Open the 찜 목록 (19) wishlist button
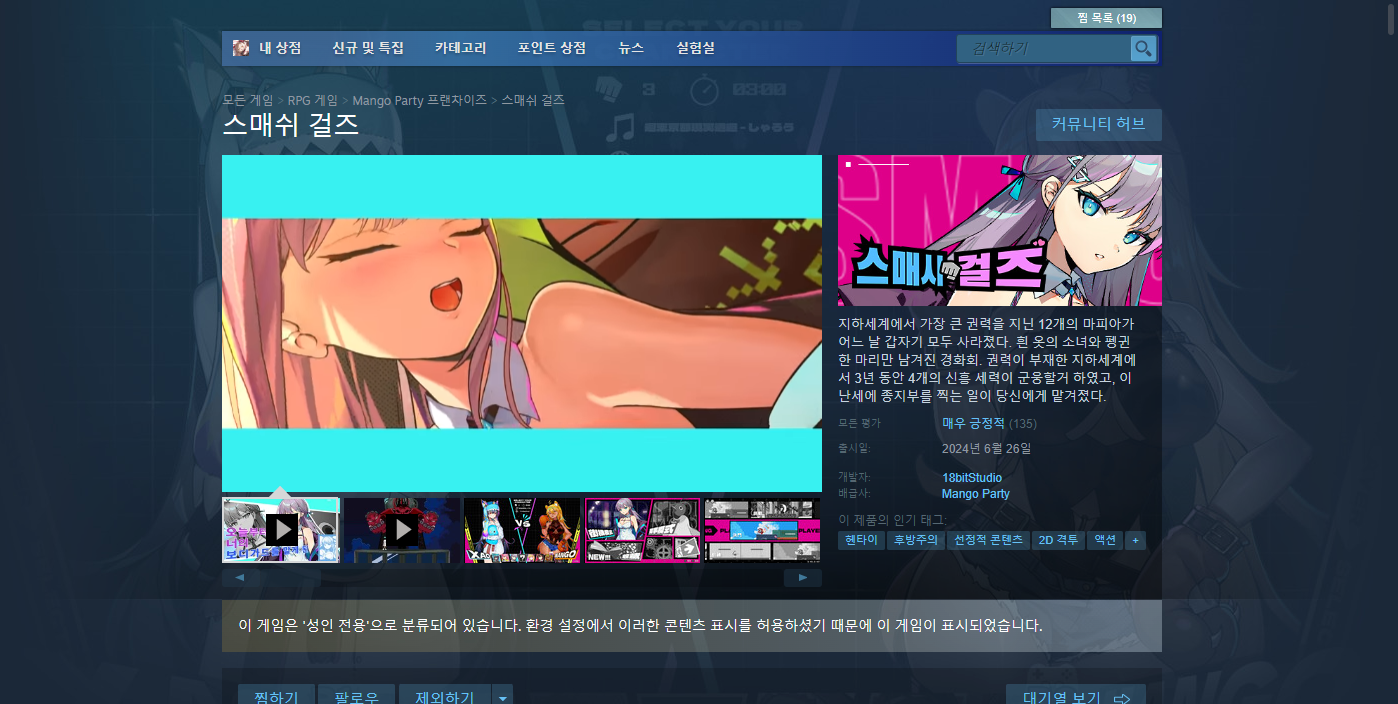 1106,18
